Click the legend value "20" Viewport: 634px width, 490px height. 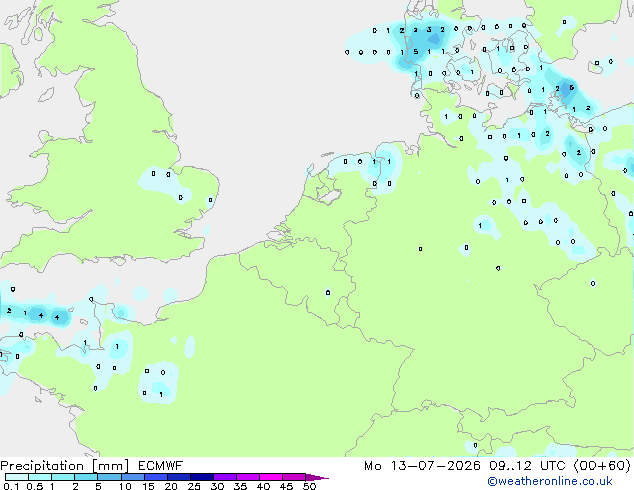pos(171,486)
